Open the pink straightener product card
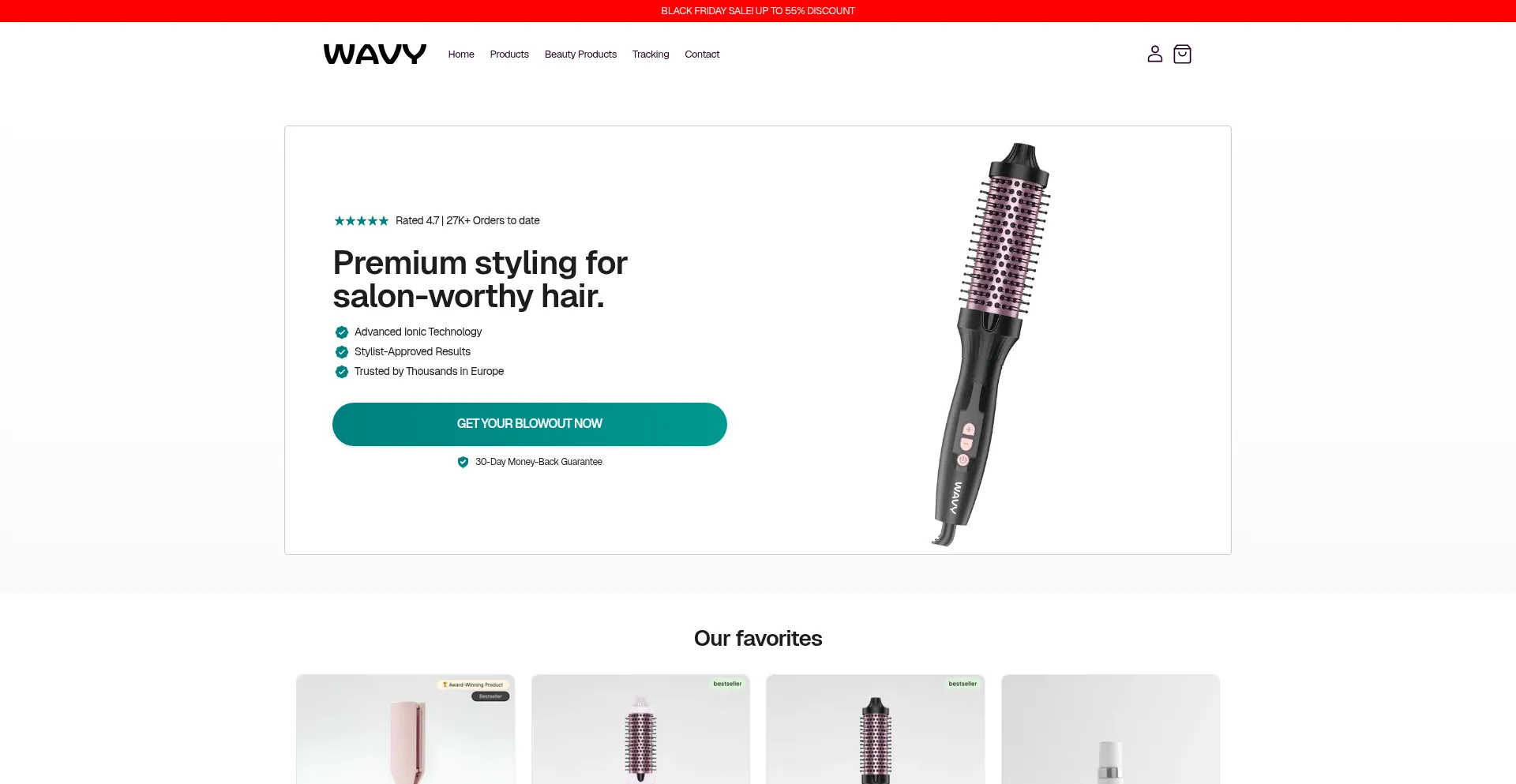Image resolution: width=1516 pixels, height=784 pixels. 406,730
